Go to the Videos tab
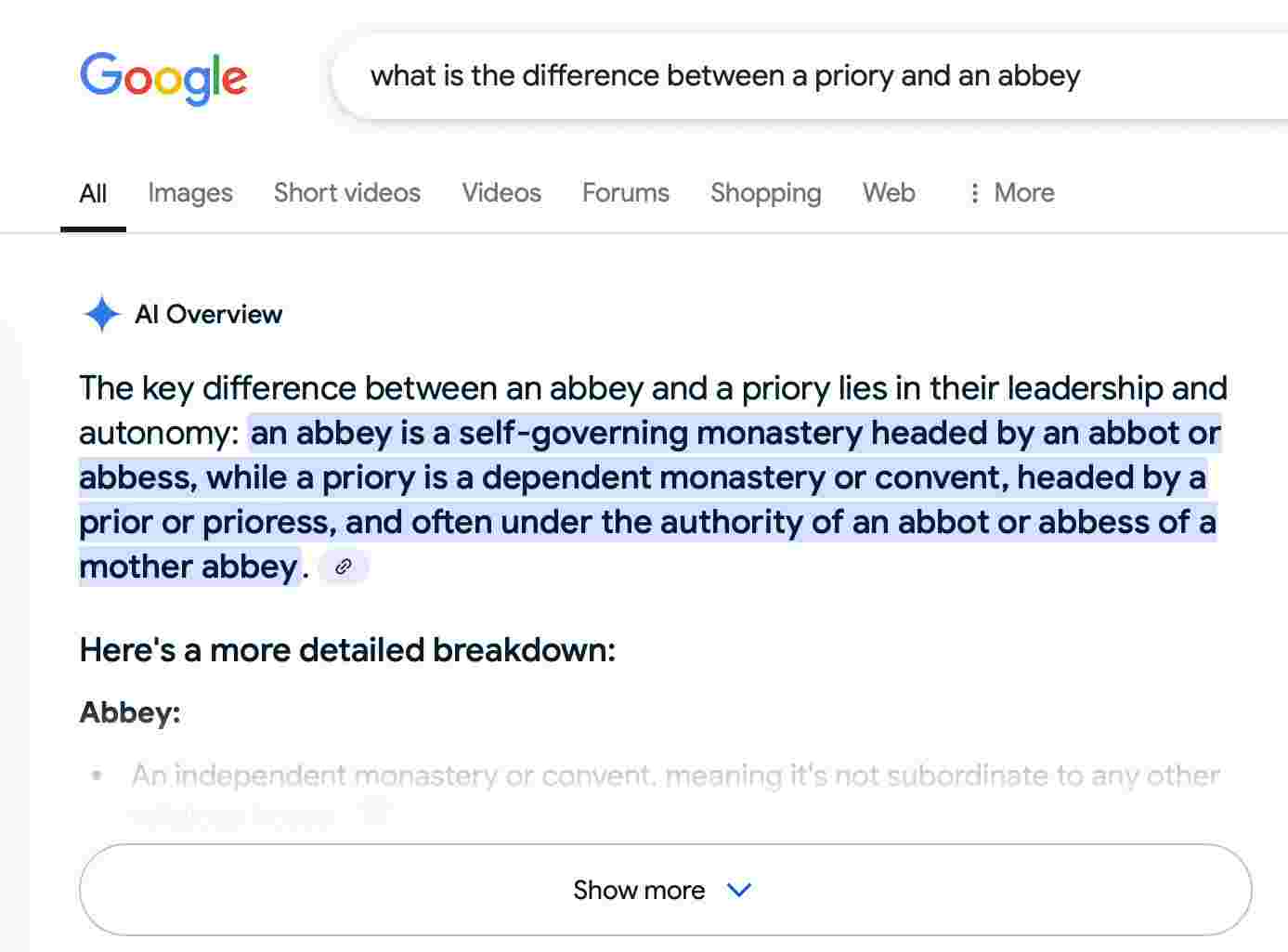 501,193
